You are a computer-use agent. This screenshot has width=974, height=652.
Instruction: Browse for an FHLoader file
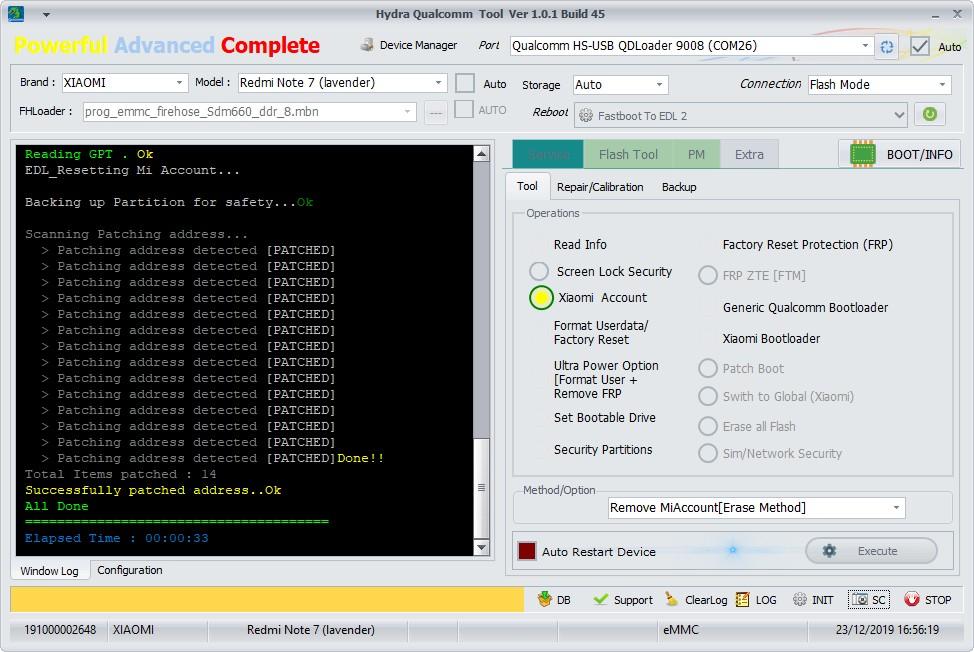(x=436, y=112)
